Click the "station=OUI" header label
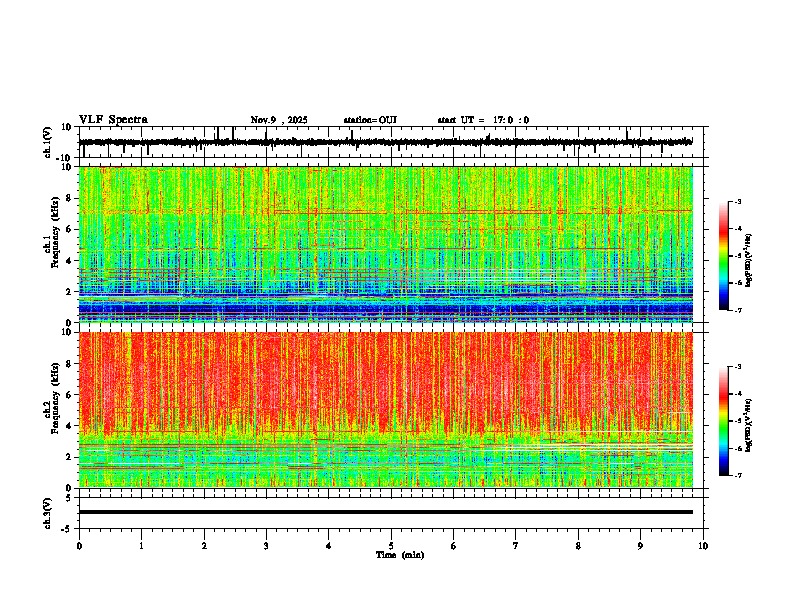Screen dimensions: 792x612 pos(370,120)
